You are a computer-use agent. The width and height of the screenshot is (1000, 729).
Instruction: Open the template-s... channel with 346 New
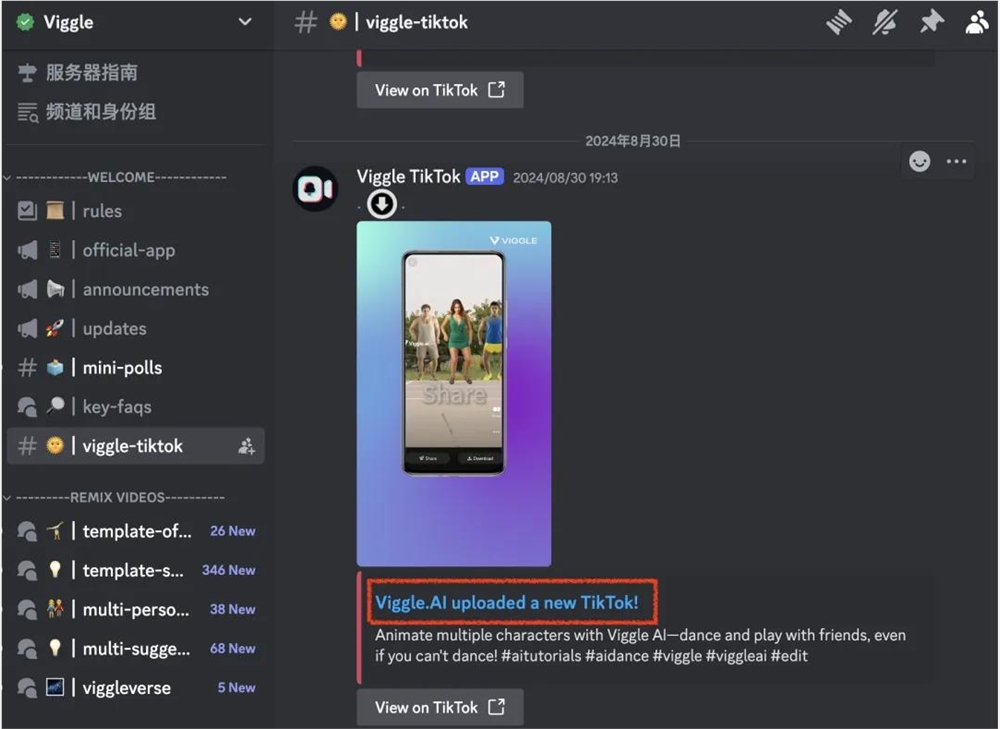pyautogui.click(x=135, y=570)
